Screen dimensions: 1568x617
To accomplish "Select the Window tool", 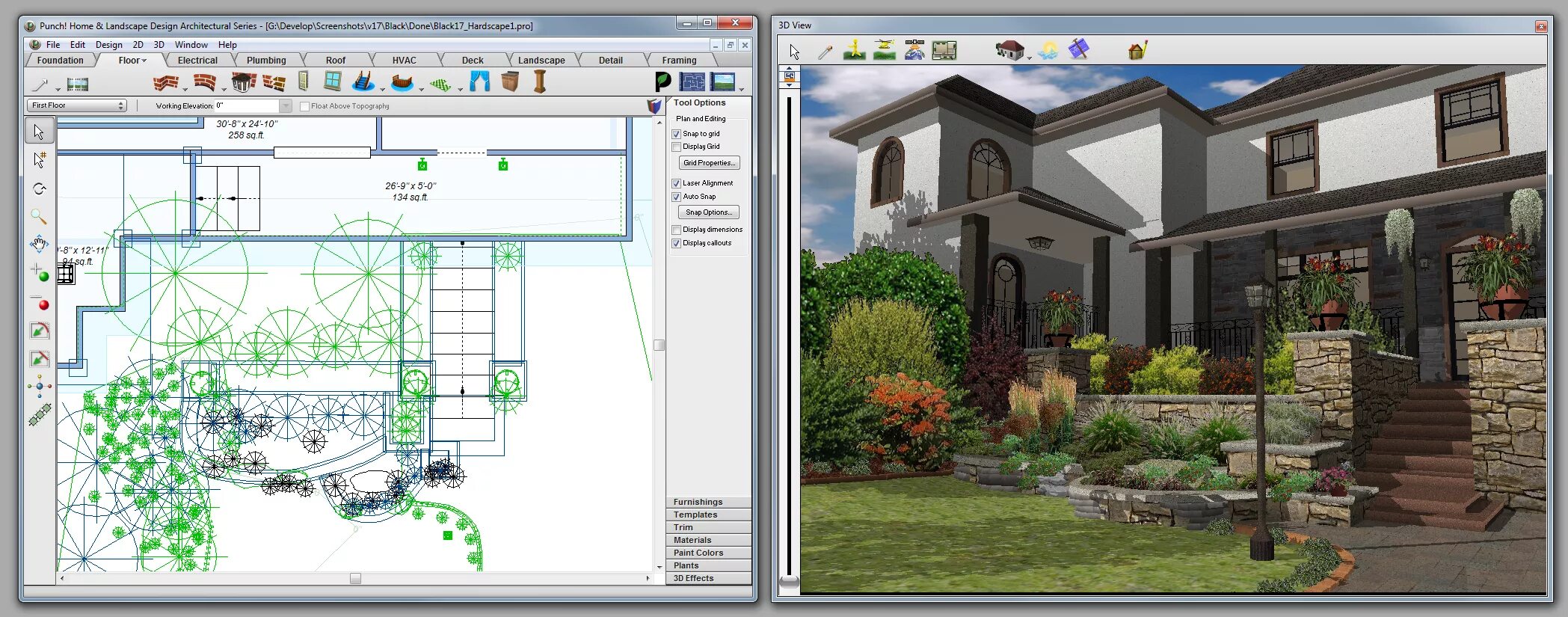I will pos(333,81).
